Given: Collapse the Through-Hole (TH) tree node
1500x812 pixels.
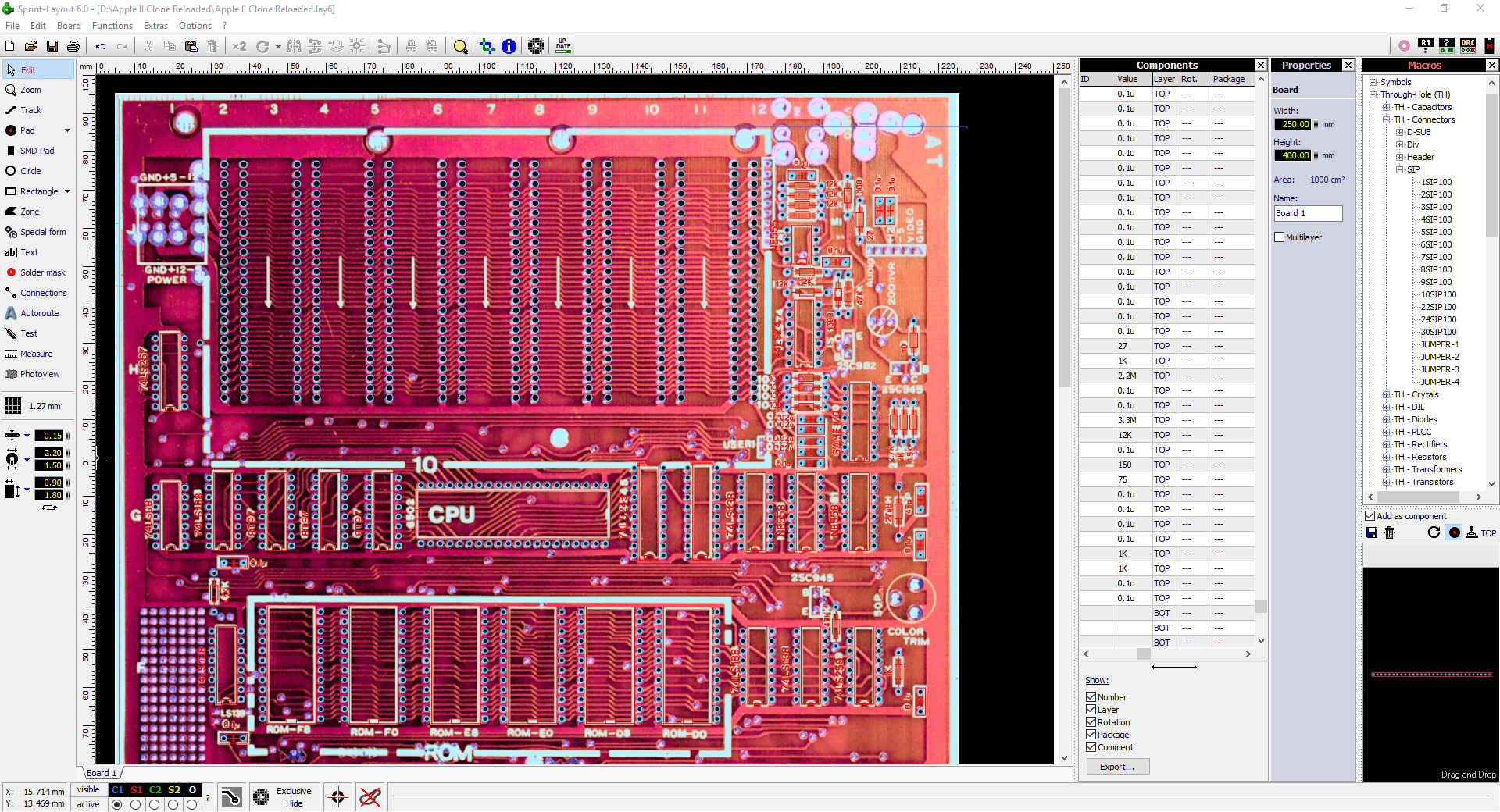Looking at the screenshot, I should tap(1373, 94).
